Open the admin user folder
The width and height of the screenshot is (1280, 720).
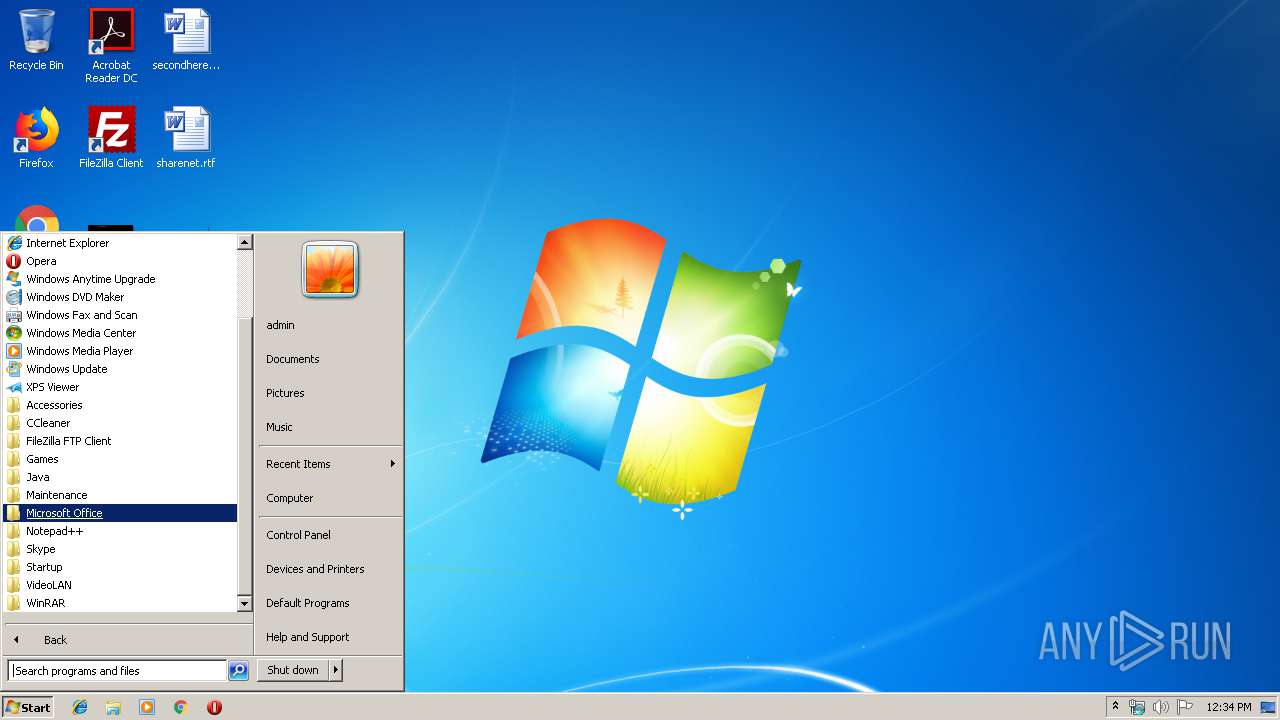pos(330,325)
